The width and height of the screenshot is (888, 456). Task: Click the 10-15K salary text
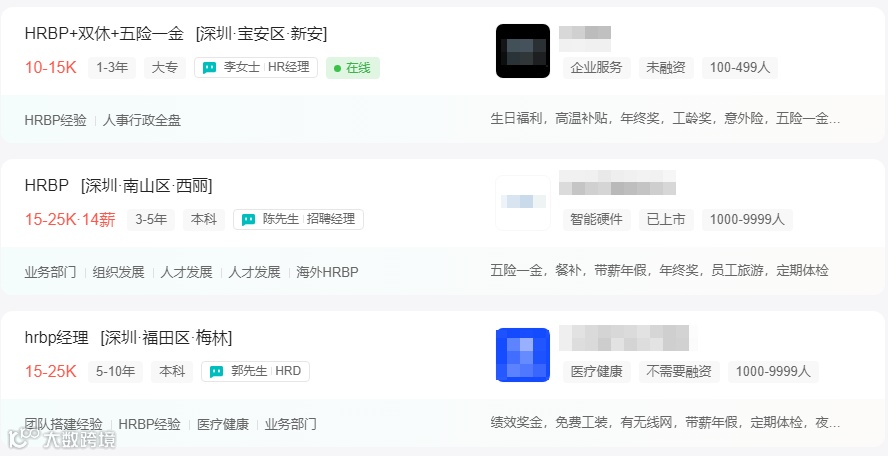click(50, 67)
